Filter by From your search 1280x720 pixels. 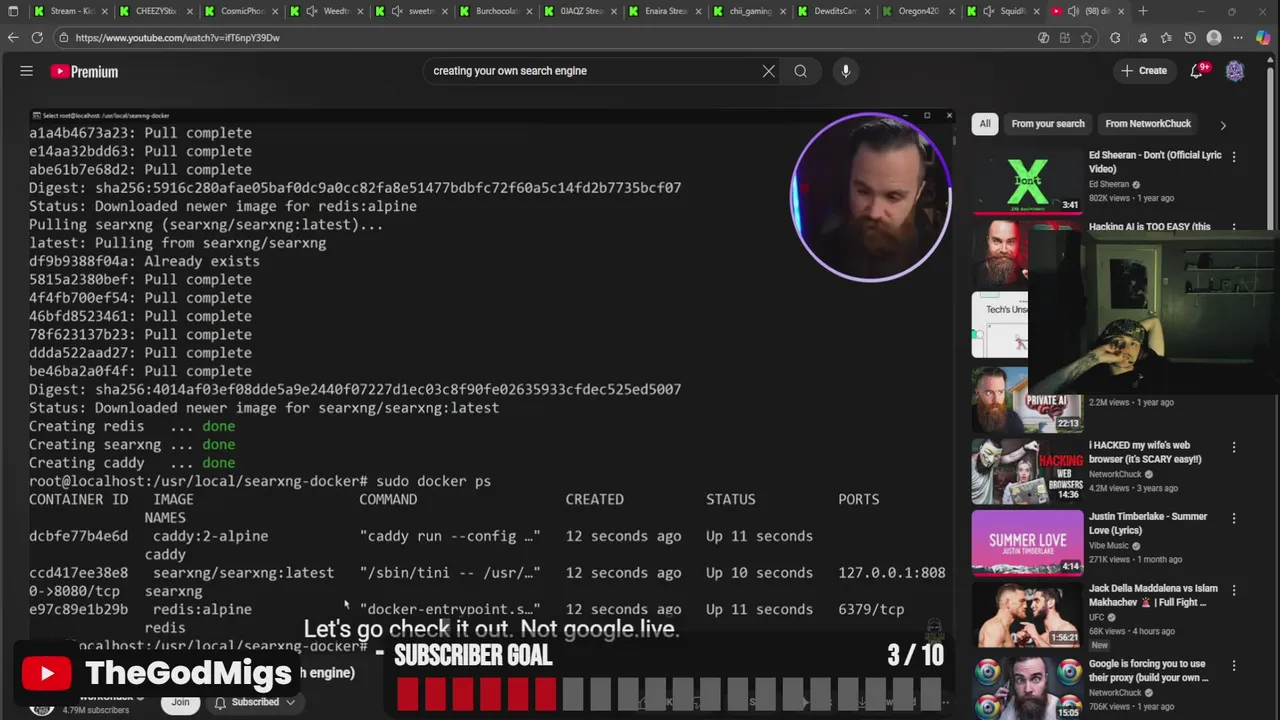1047,124
